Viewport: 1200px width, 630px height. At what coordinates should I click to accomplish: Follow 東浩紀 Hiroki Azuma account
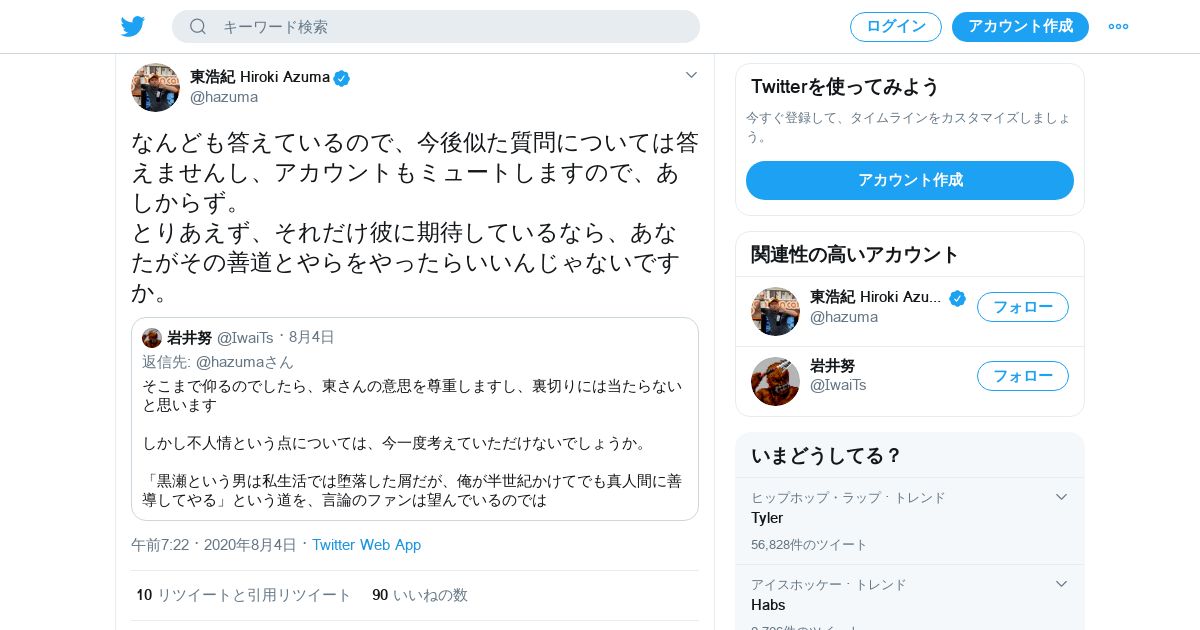[x=1023, y=307]
